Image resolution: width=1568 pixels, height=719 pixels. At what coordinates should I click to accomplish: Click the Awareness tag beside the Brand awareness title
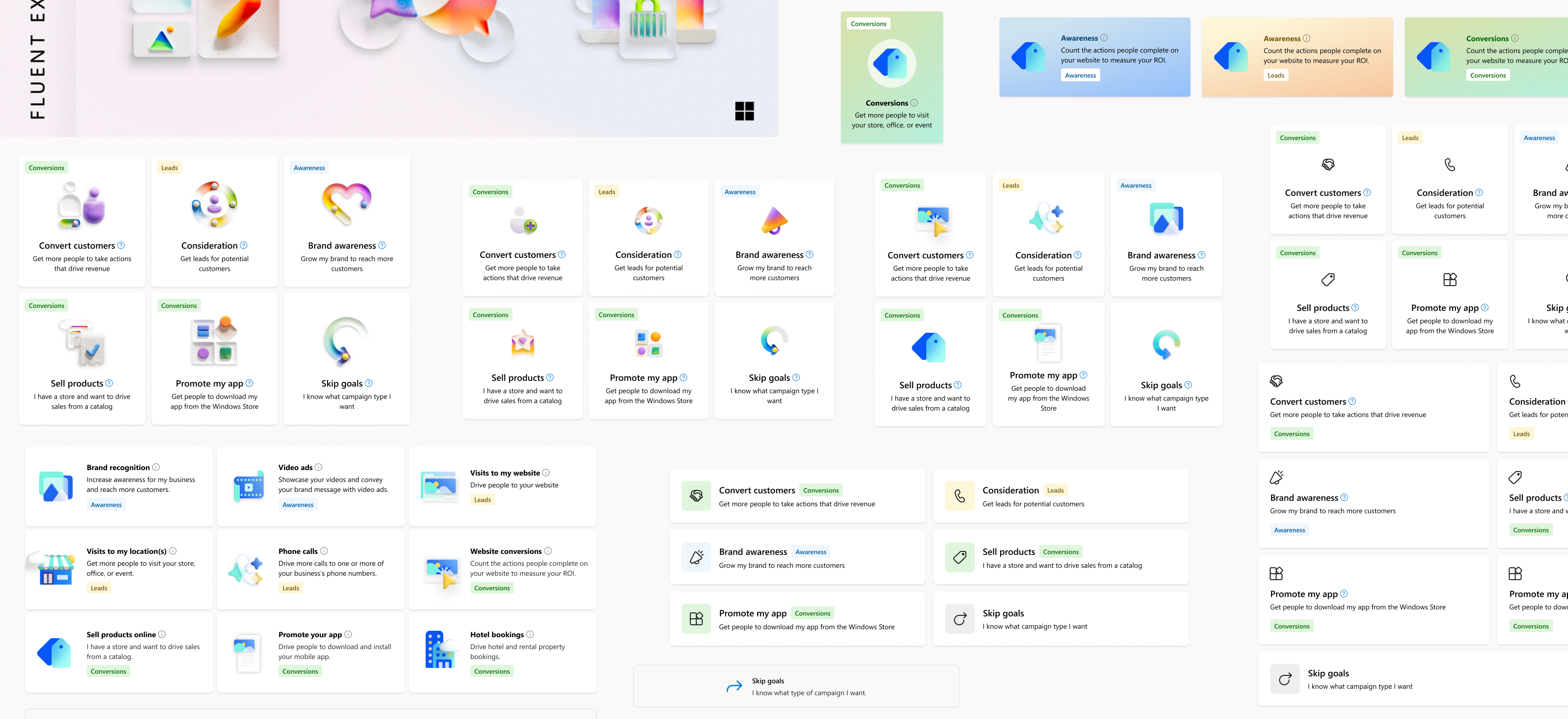pyautogui.click(x=811, y=551)
